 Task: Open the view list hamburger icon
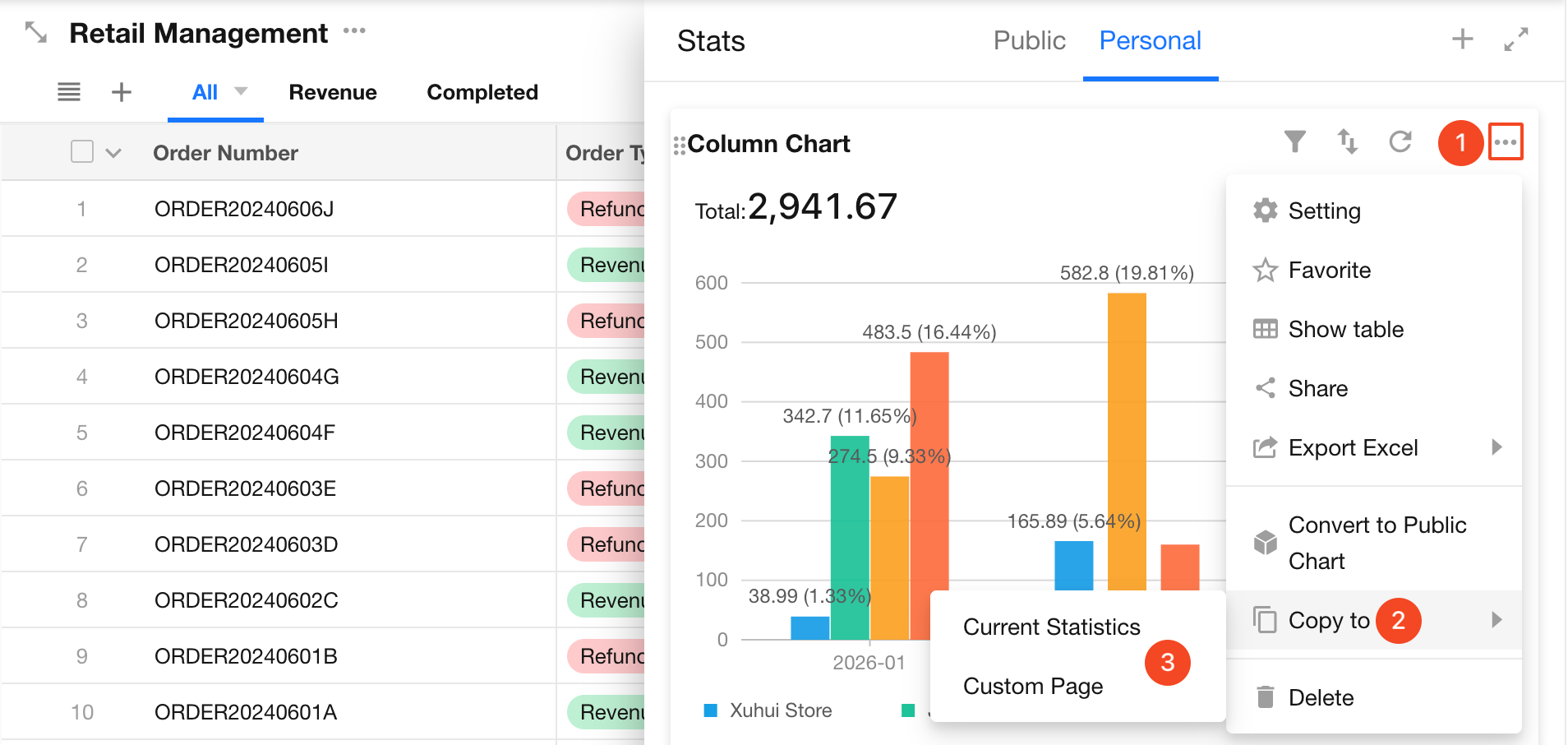[x=69, y=92]
